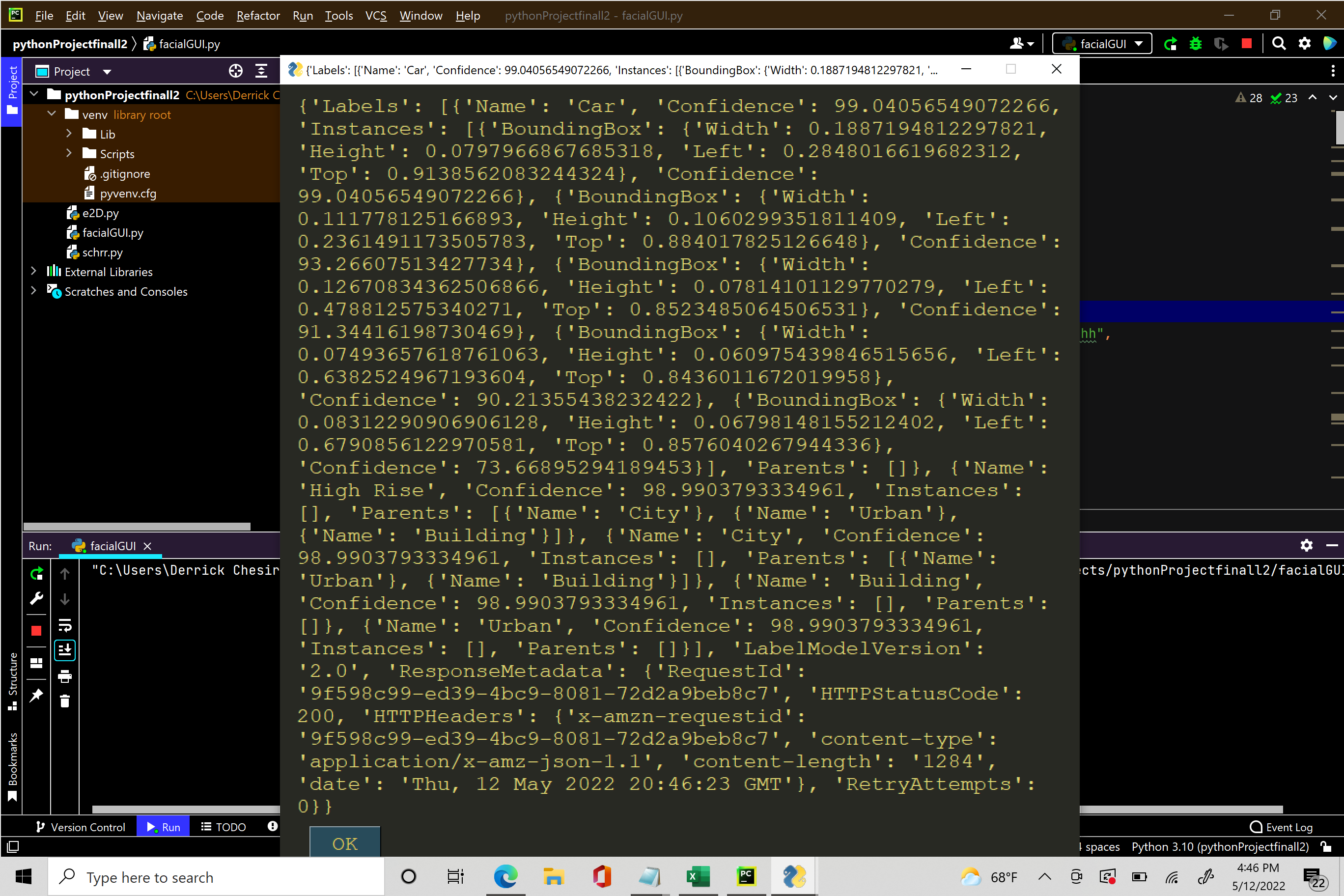
Task: Open the Refactor menu
Action: 258,15
